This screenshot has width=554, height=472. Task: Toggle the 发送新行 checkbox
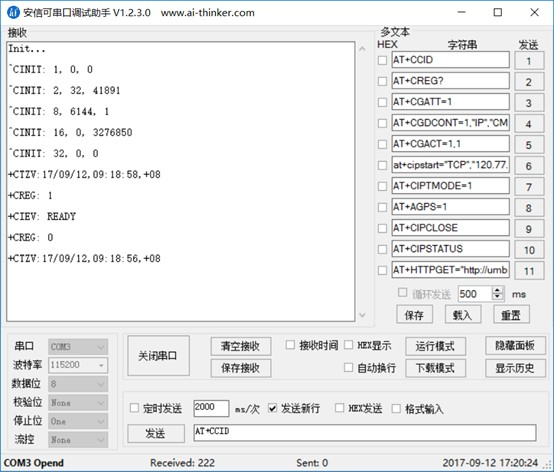[x=272, y=408]
